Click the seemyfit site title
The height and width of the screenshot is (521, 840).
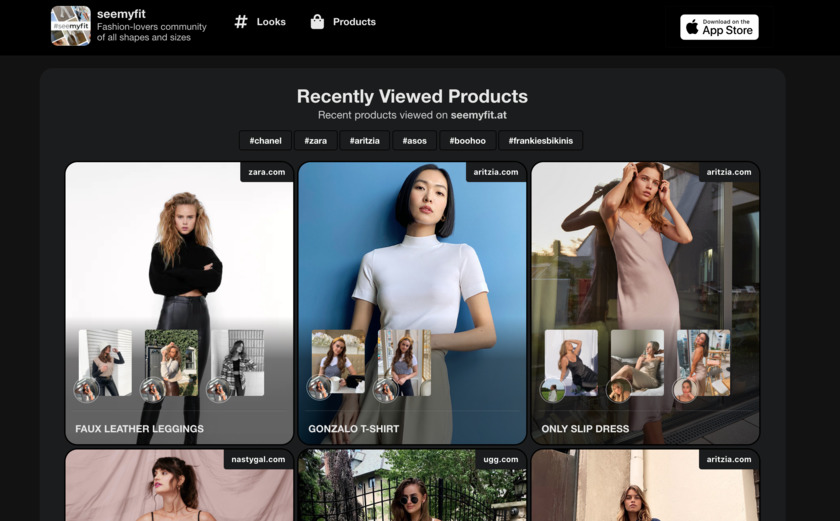pyautogui.click(x=121, y=14)
